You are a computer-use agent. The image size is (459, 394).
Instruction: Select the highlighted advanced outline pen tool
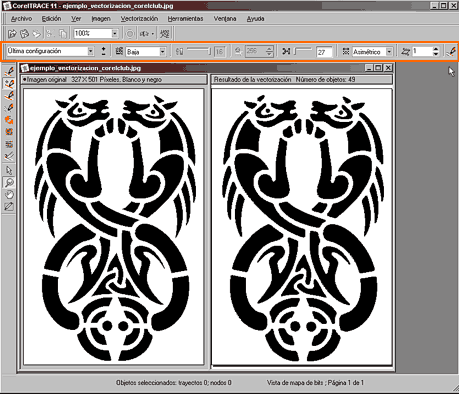point(9,83)
